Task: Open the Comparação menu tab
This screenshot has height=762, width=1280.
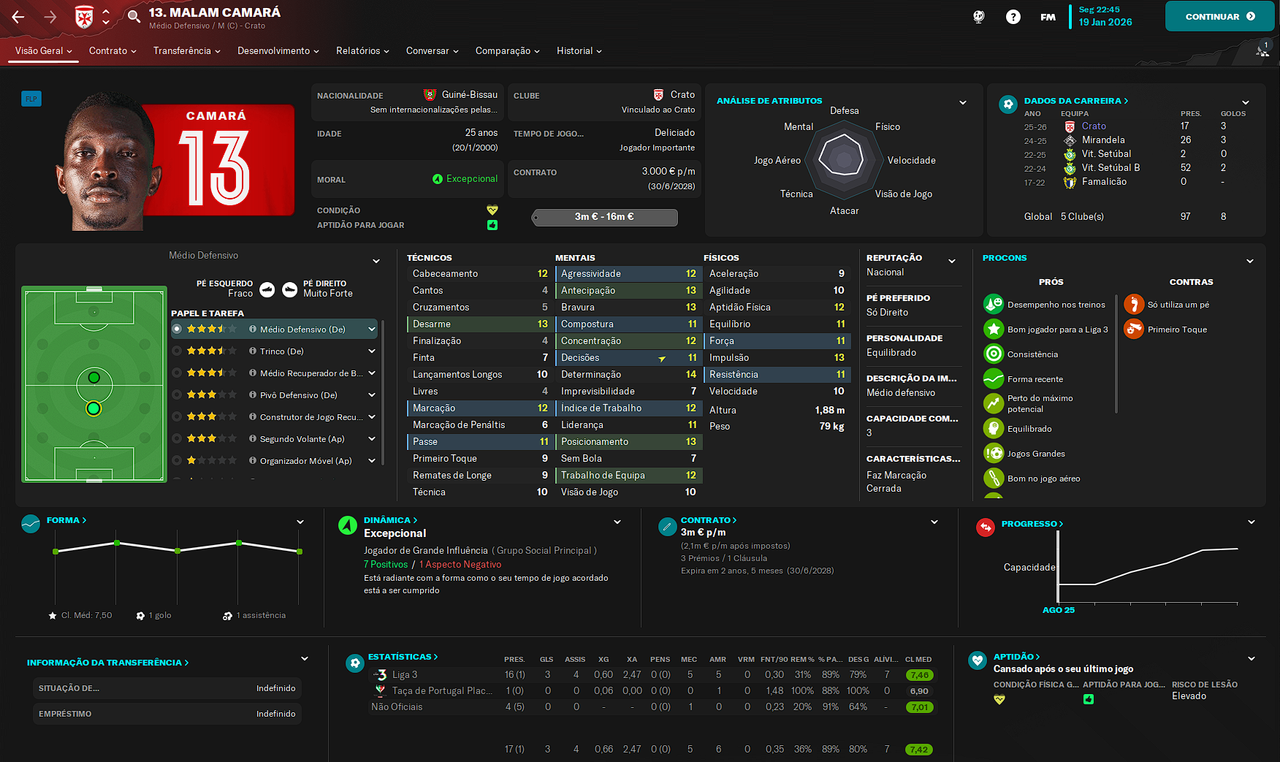Action: click(507, 51)
